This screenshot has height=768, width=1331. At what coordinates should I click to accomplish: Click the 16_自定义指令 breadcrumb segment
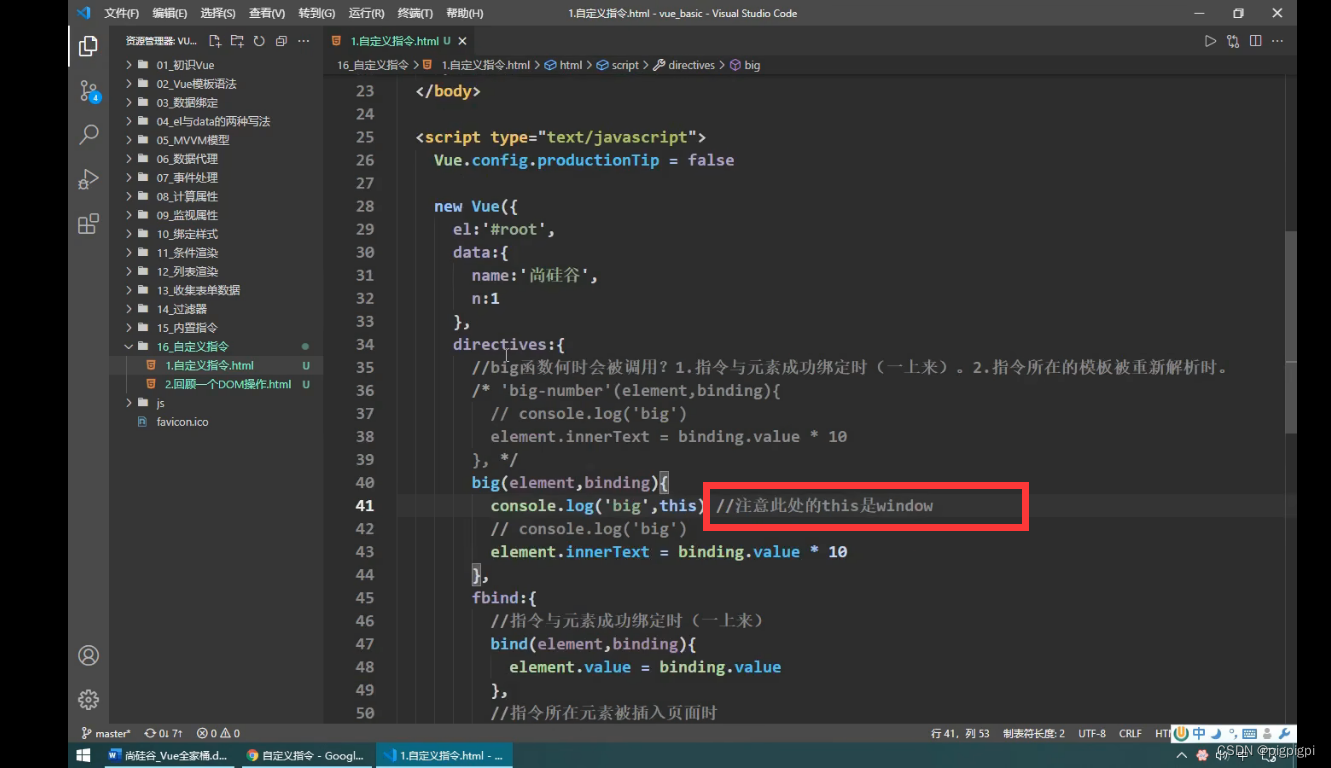(373, 65)
